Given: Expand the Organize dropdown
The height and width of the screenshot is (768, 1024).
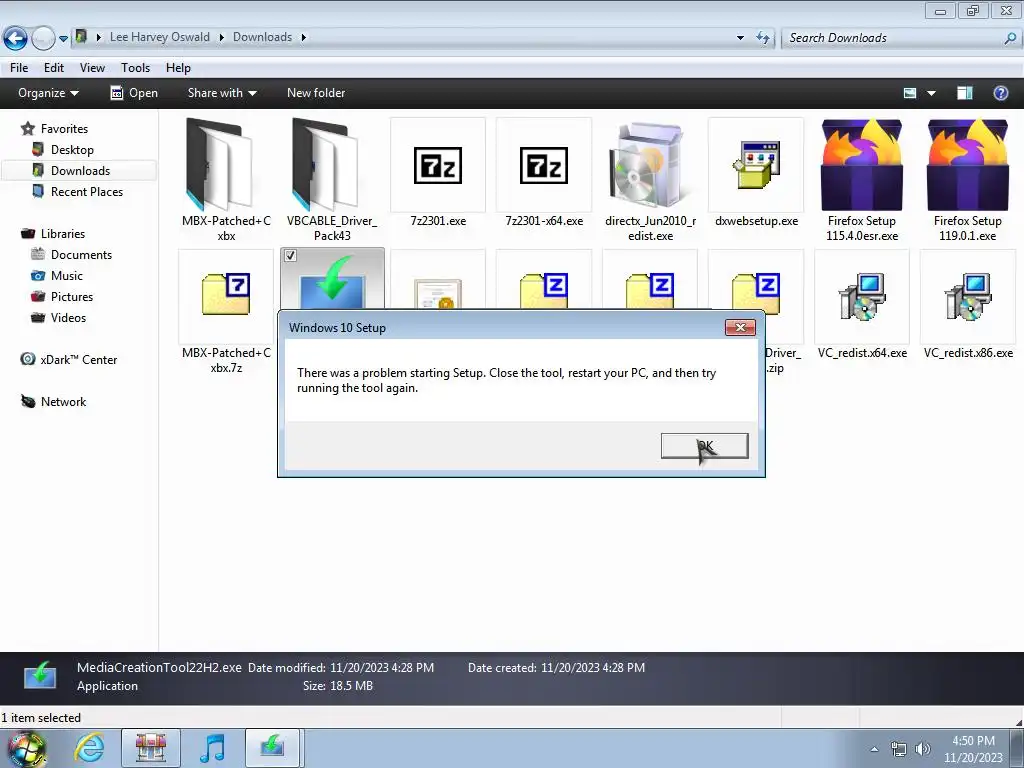Looking at the screenshot, I should click(48, 93).
